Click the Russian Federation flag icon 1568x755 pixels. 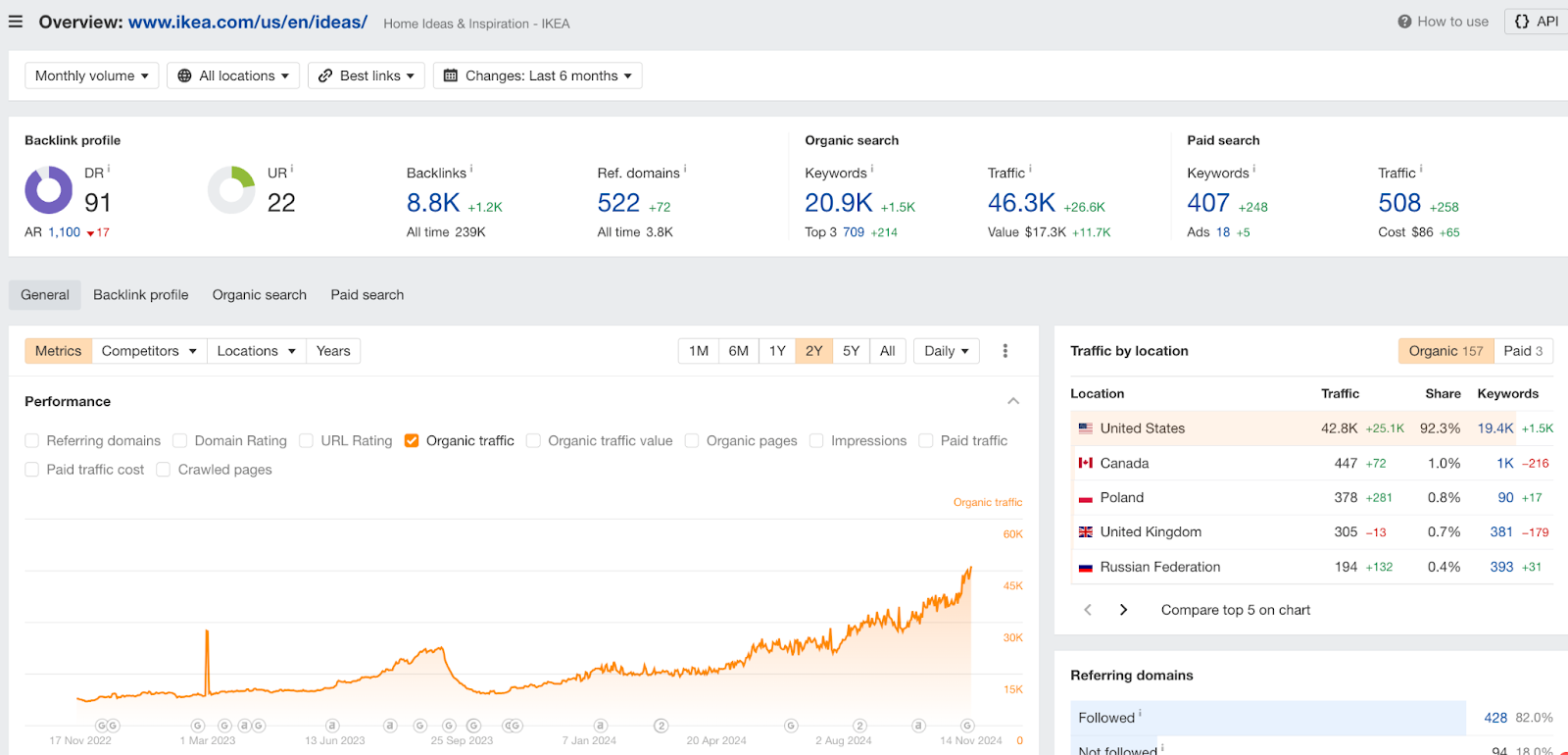pyautogui.click(x=1086, y=567)
